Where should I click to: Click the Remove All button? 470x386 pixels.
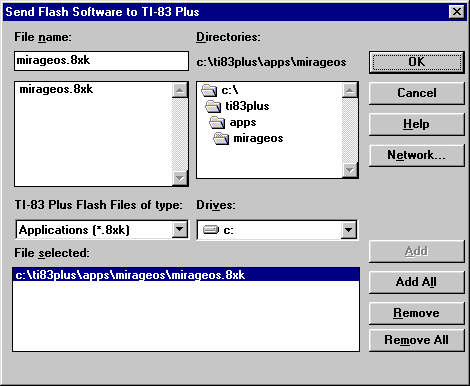417,340
